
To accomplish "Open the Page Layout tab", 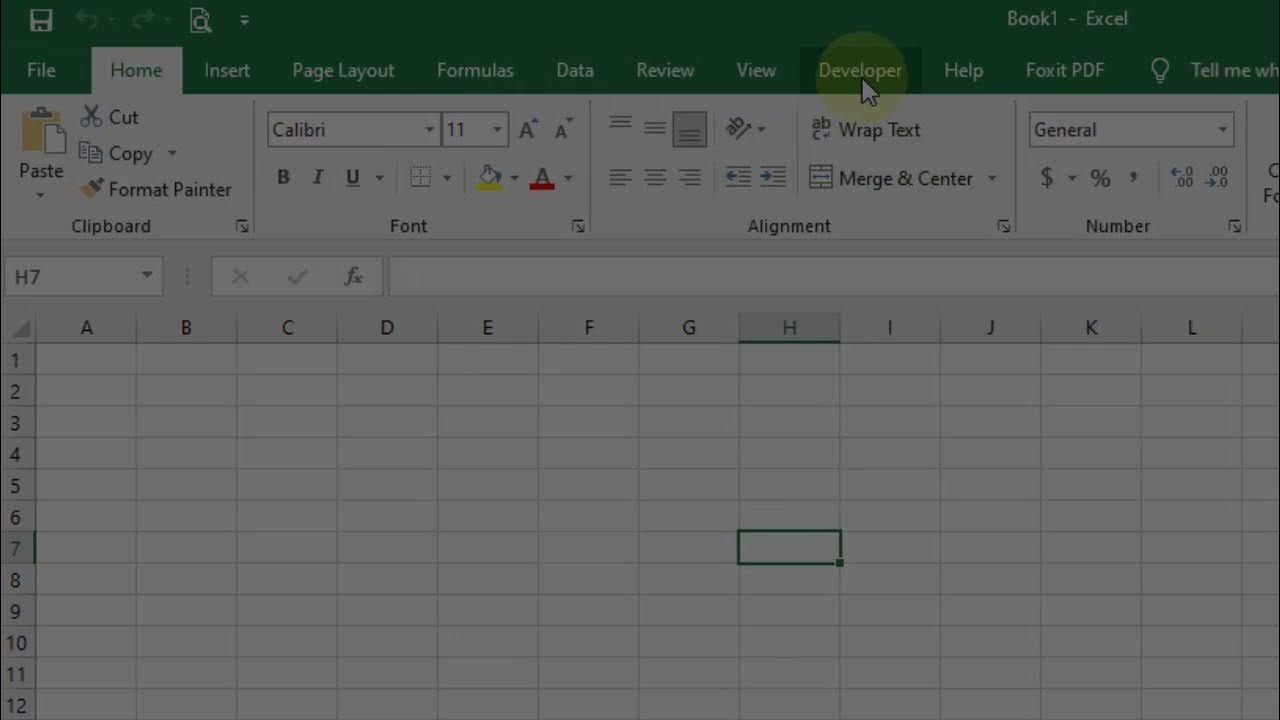I will (343, 70).
